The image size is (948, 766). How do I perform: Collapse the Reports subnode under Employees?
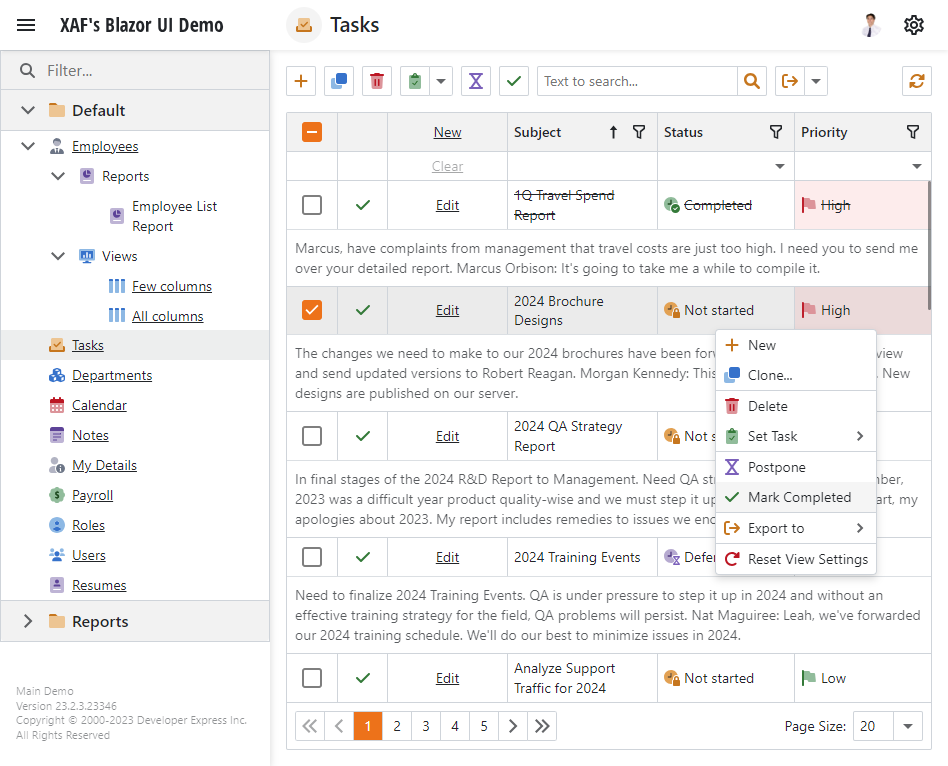pos(58,177)
